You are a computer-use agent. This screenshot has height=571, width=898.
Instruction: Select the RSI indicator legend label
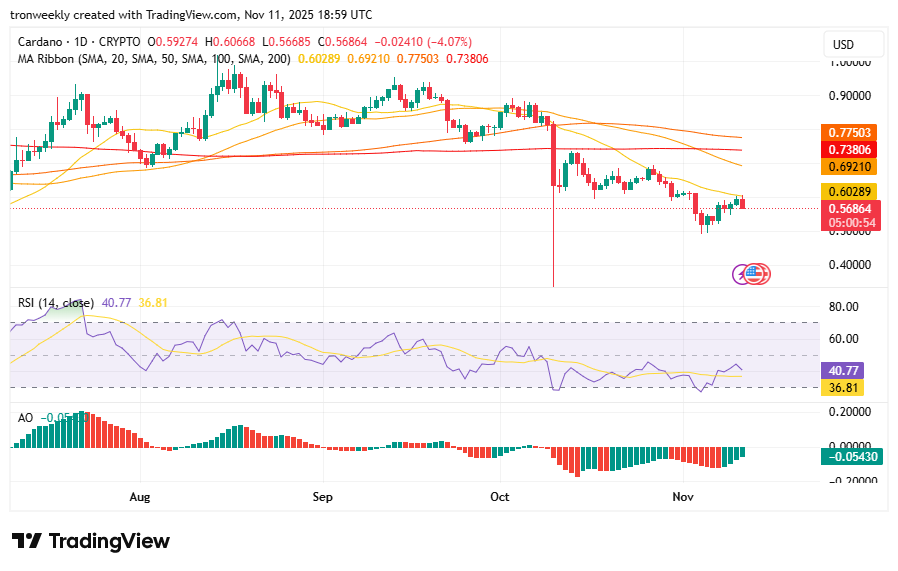[55, 303]
